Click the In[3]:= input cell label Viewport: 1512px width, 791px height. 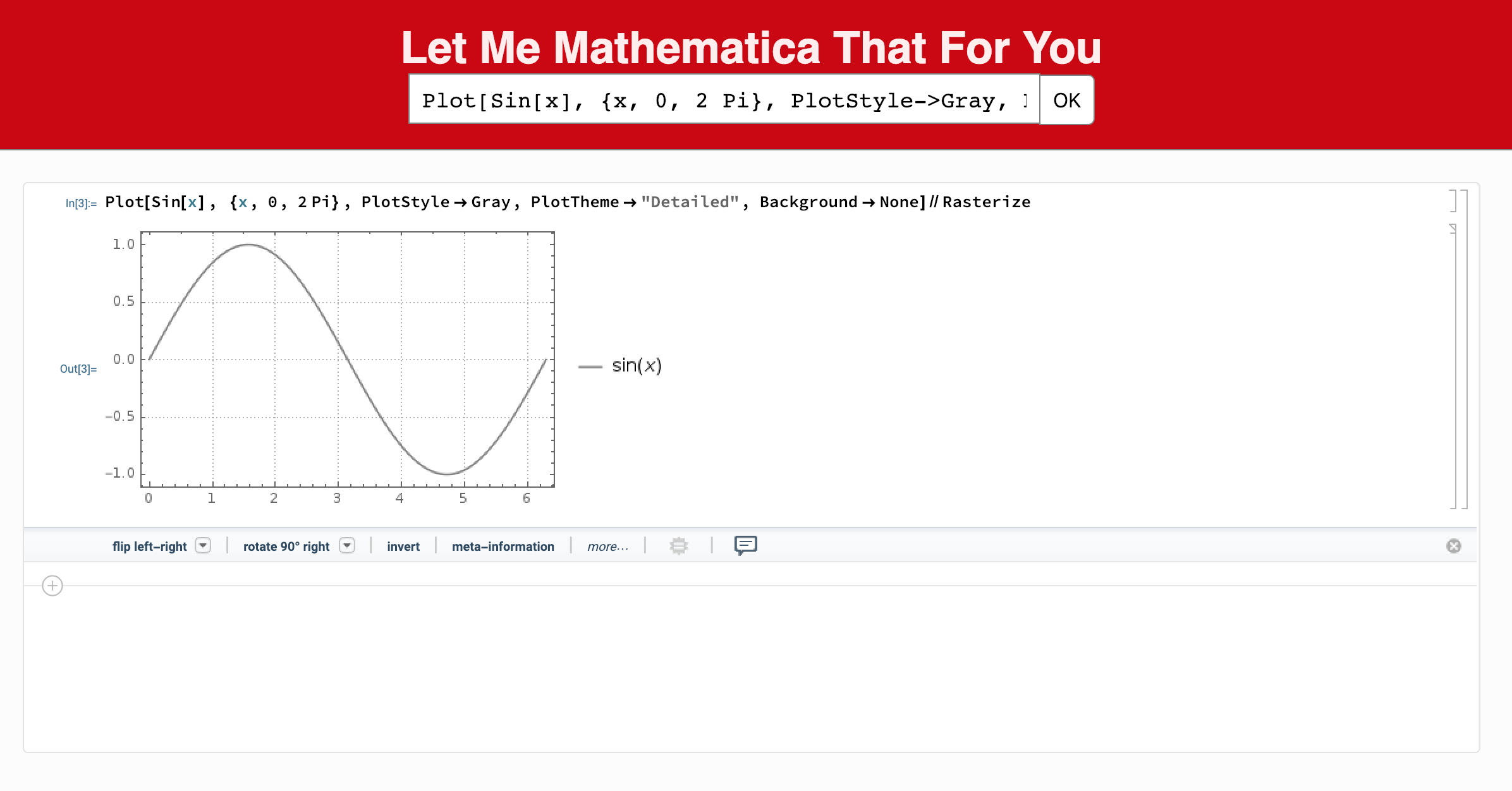point(81,203)
